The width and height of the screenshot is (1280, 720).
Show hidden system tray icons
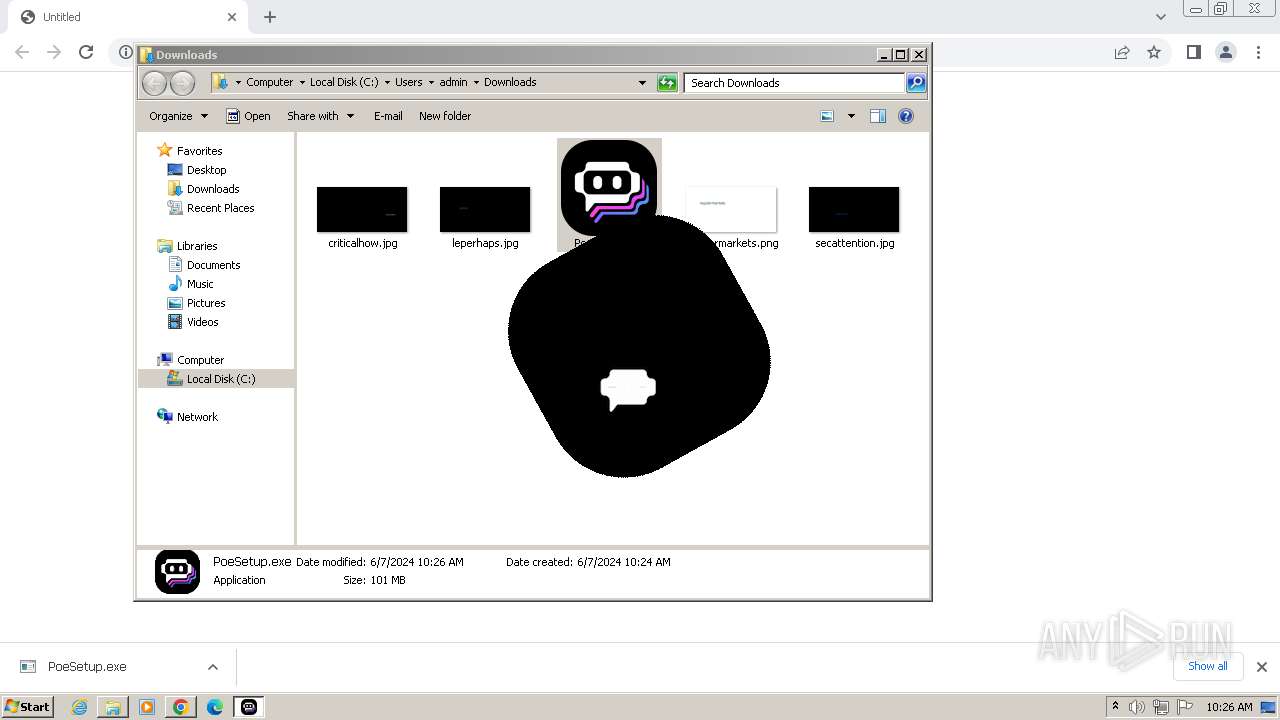tap(1115, 707)
